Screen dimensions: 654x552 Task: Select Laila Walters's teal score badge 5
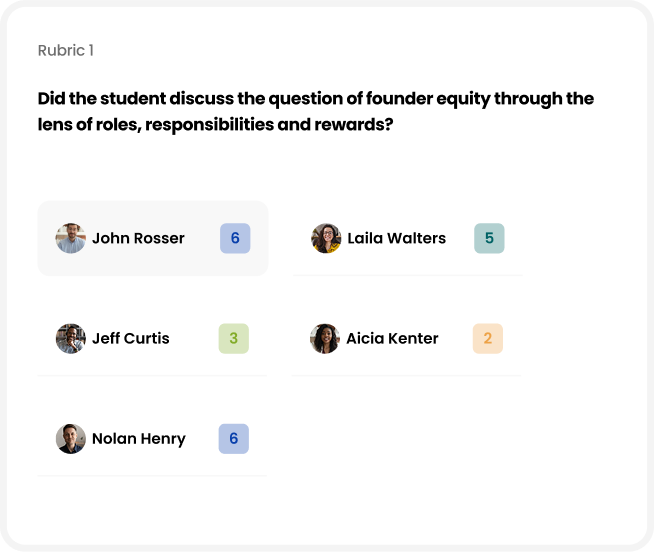[x=489, y=238]
